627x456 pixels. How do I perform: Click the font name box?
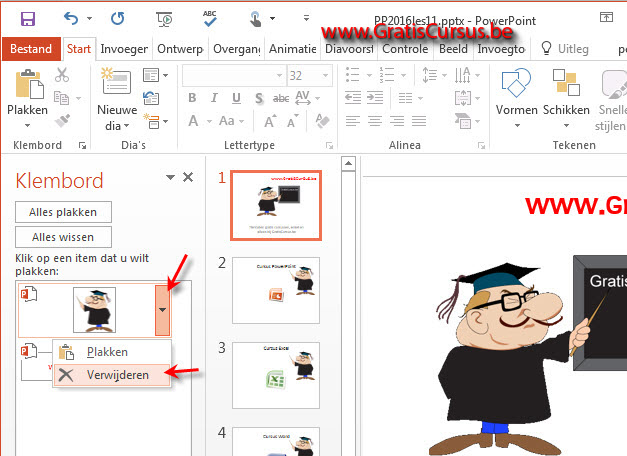(x=234, y=75)
